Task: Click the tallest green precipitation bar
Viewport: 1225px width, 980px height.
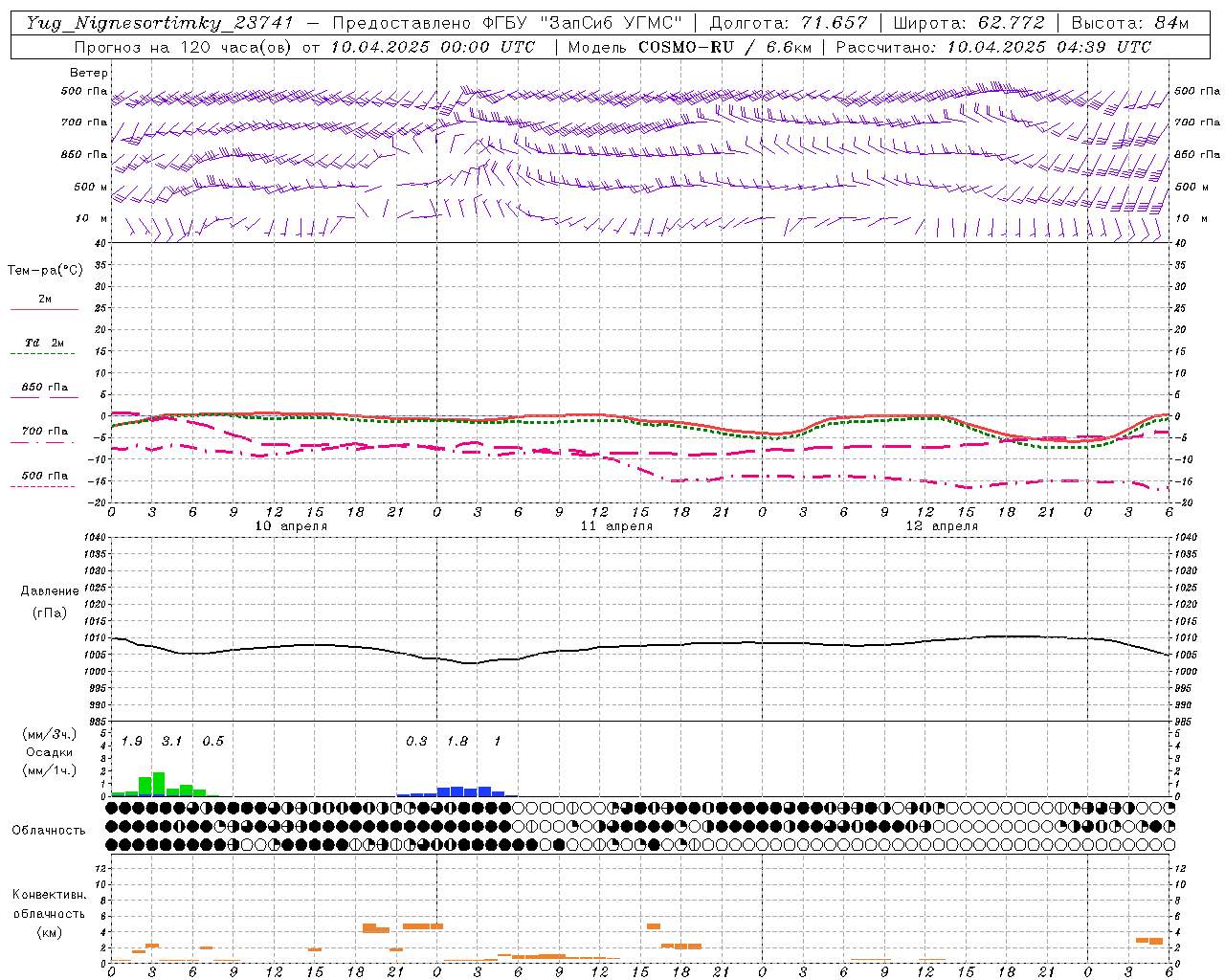Action: click(x=159, y=784)
